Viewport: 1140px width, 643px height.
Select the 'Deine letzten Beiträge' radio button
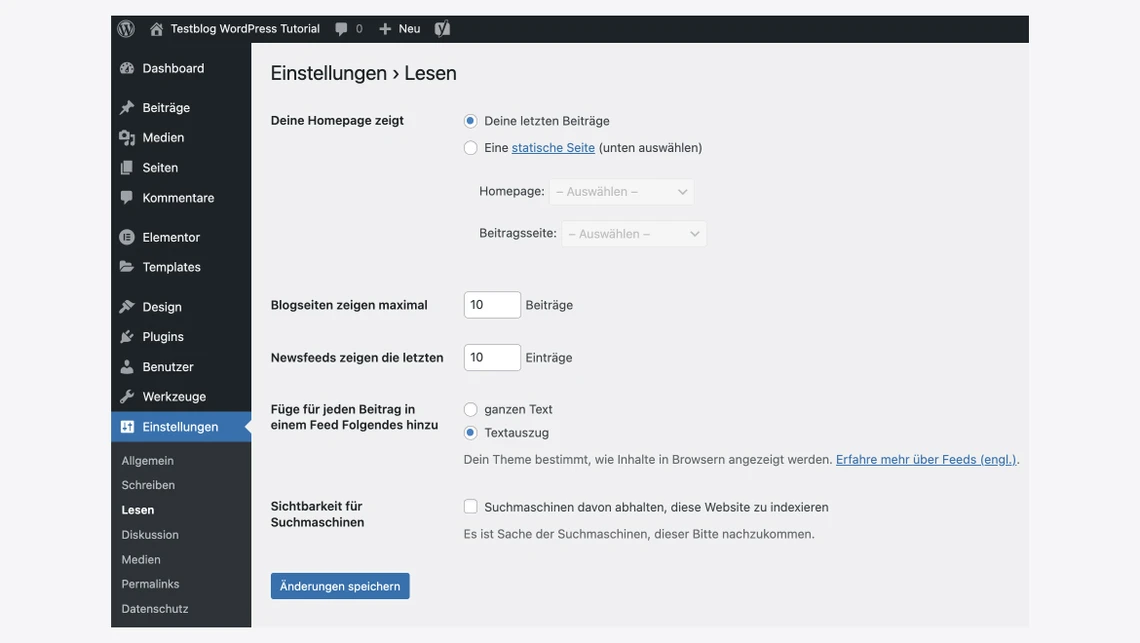tap(470, 121)
